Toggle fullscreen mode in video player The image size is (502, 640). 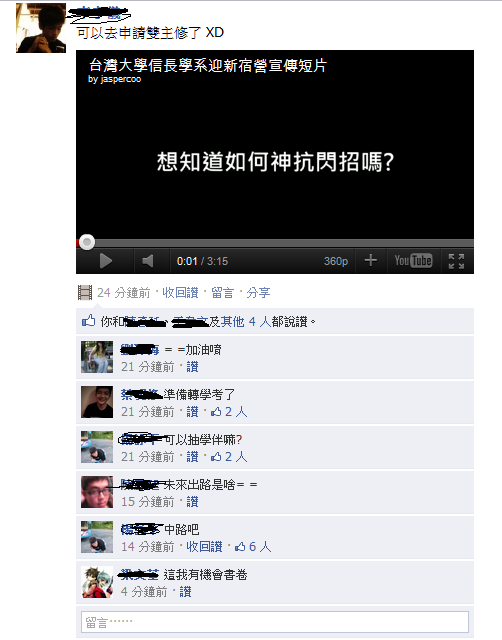tap(456, 261)
